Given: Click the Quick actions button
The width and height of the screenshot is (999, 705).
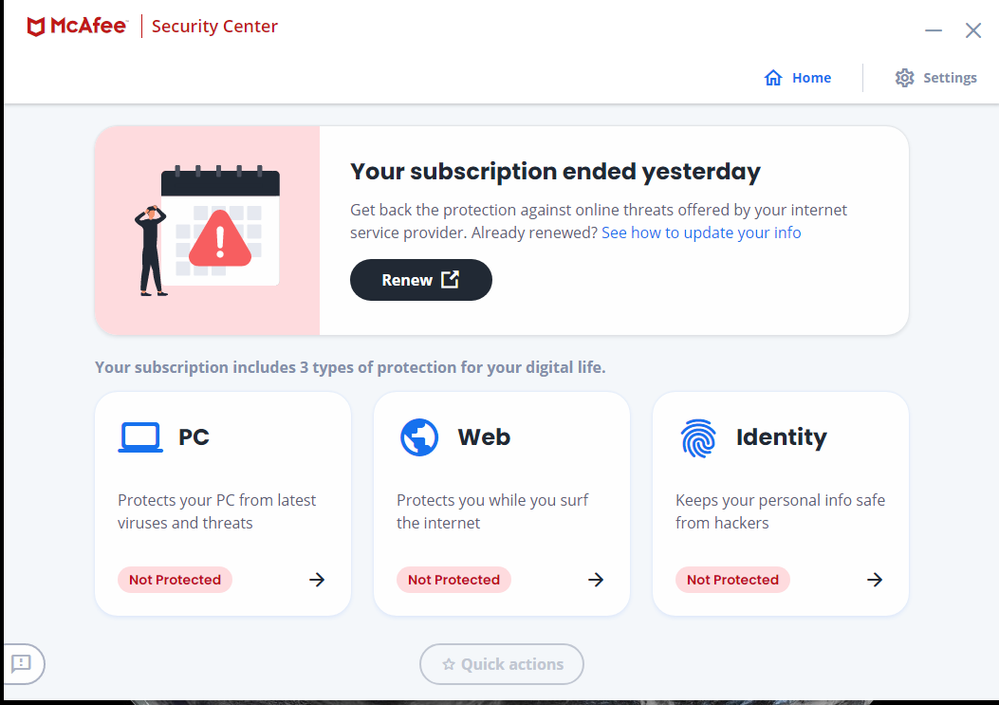Looking at the screenshot, I should point(501,663).
